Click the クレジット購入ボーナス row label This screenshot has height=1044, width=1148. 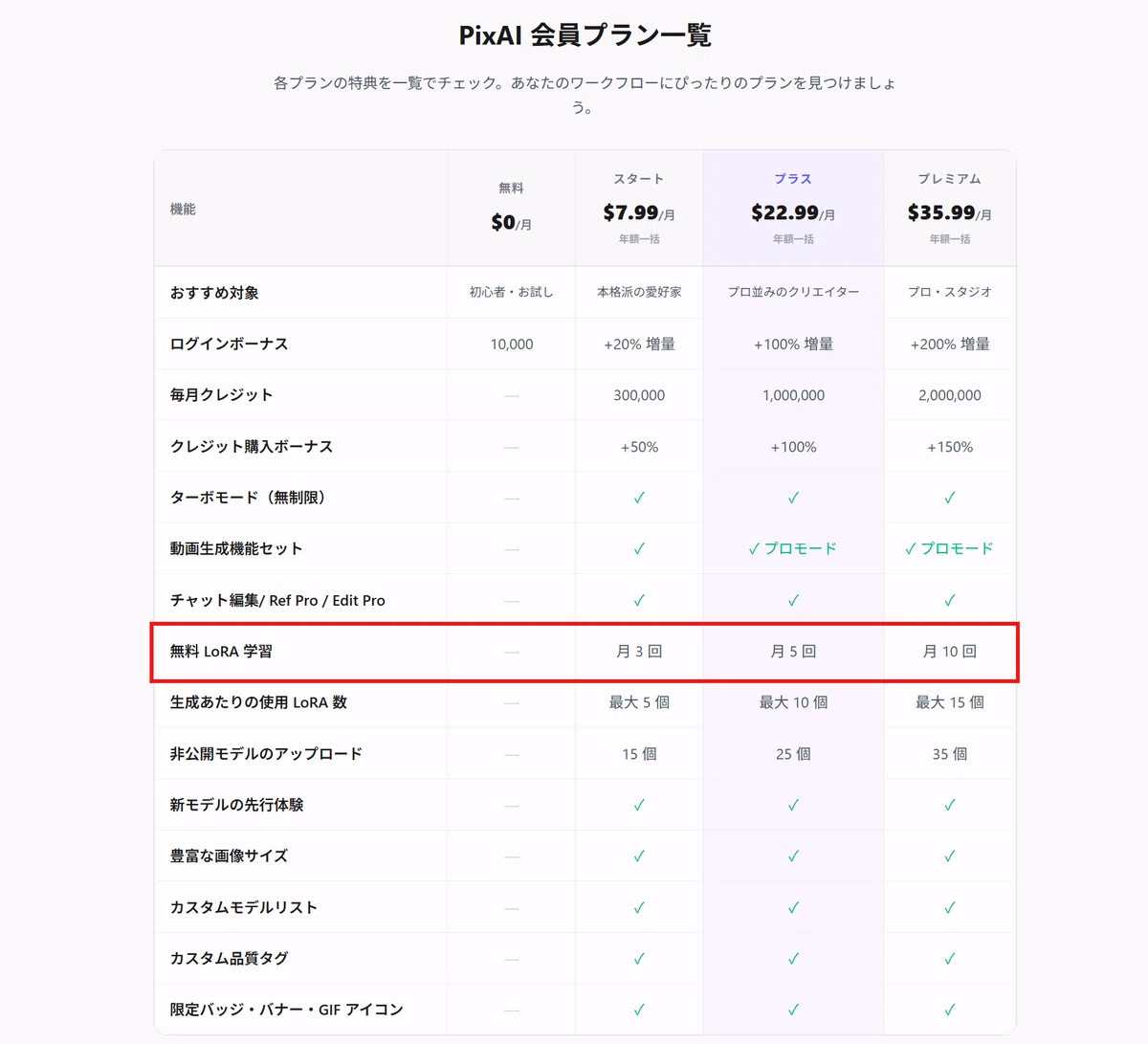pyautogui.click(x=252, y=446)
